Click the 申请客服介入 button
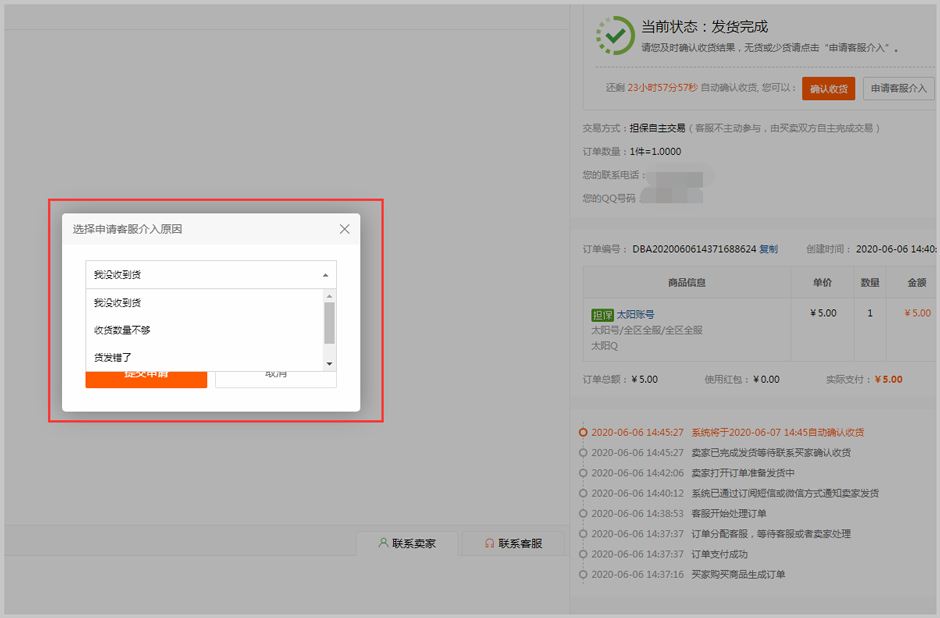Screen dimensions: 940x618 [x=899, y=89]
